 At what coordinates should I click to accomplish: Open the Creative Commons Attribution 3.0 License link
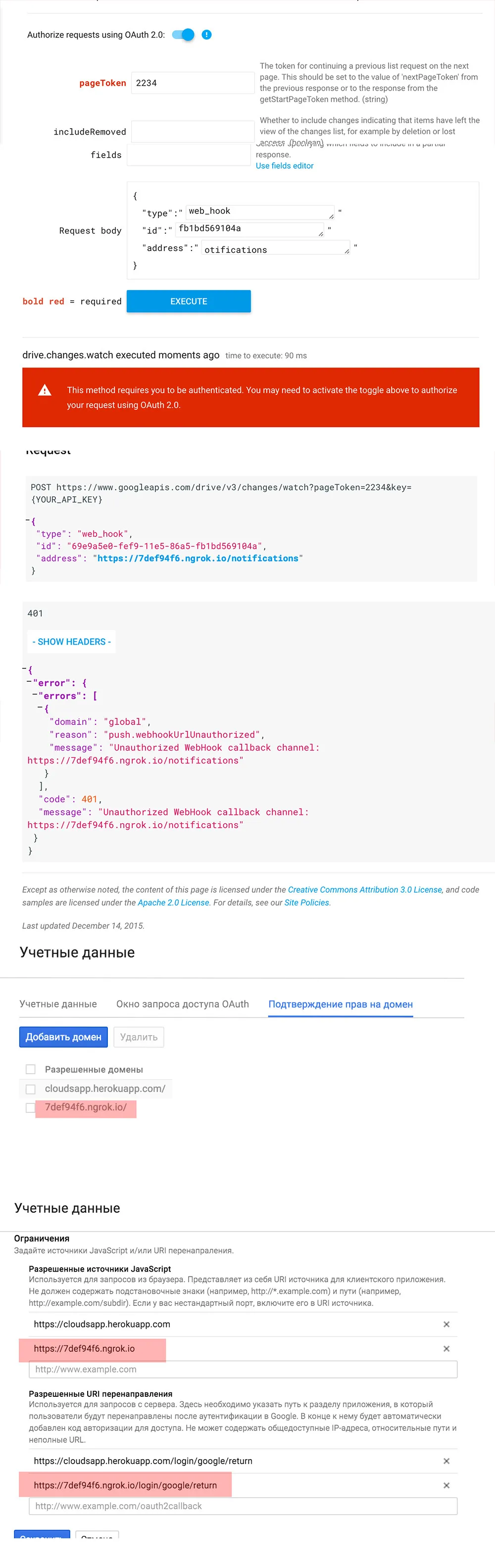365,889
